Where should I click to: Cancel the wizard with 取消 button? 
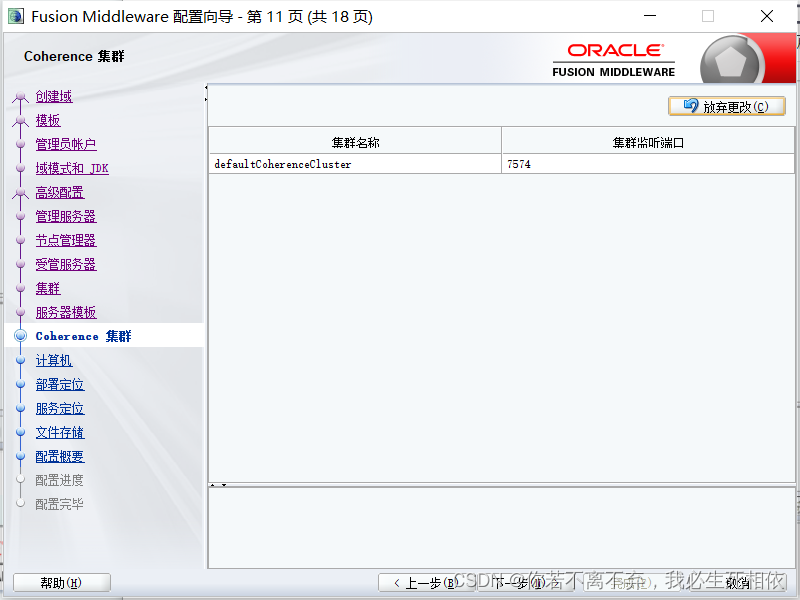coord(737,583)
